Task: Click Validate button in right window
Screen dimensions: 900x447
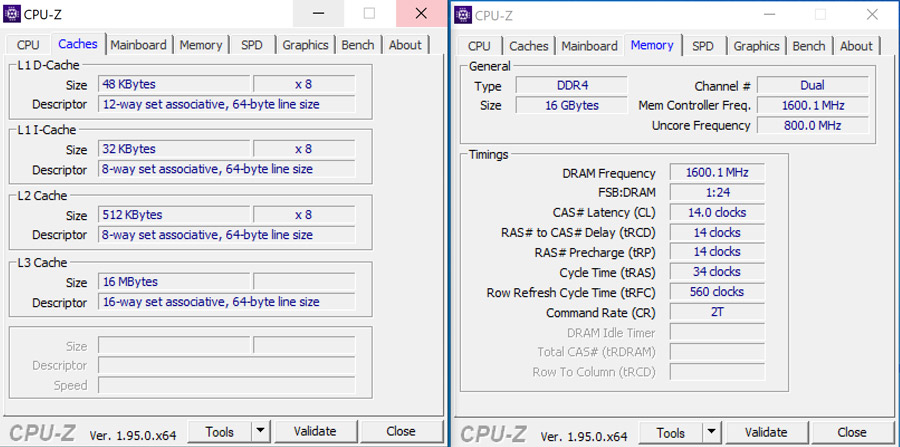Action: click(x=766, y=433)
